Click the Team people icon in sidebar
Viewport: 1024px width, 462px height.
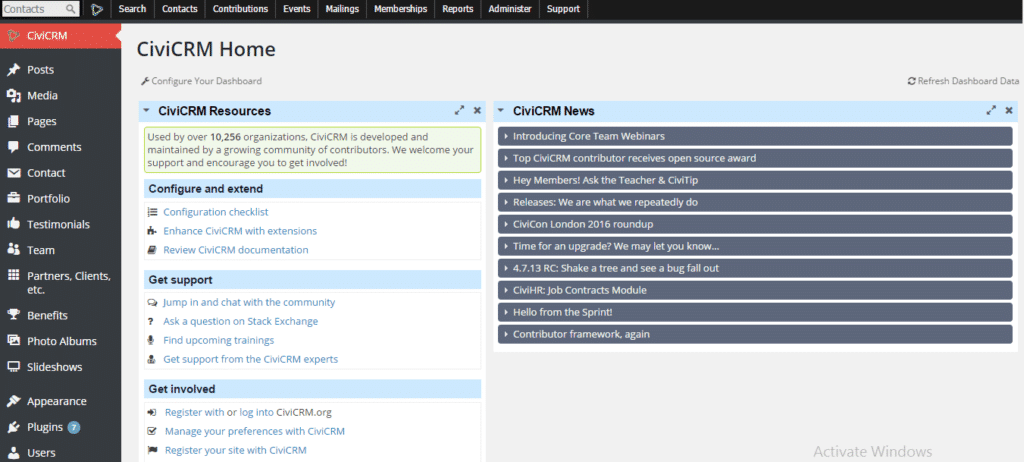pyautogui.click(x=13, y=250)
